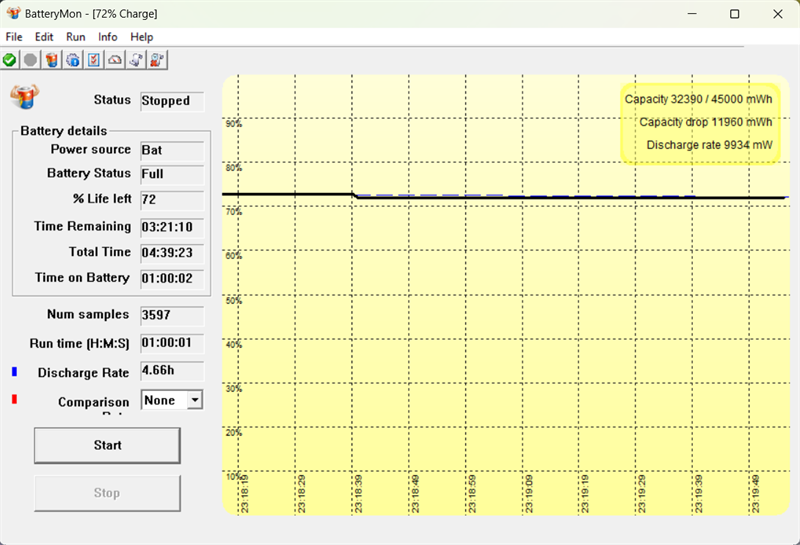
Task: Click the Battery Status field showing Full
Action: pos(172,174)
